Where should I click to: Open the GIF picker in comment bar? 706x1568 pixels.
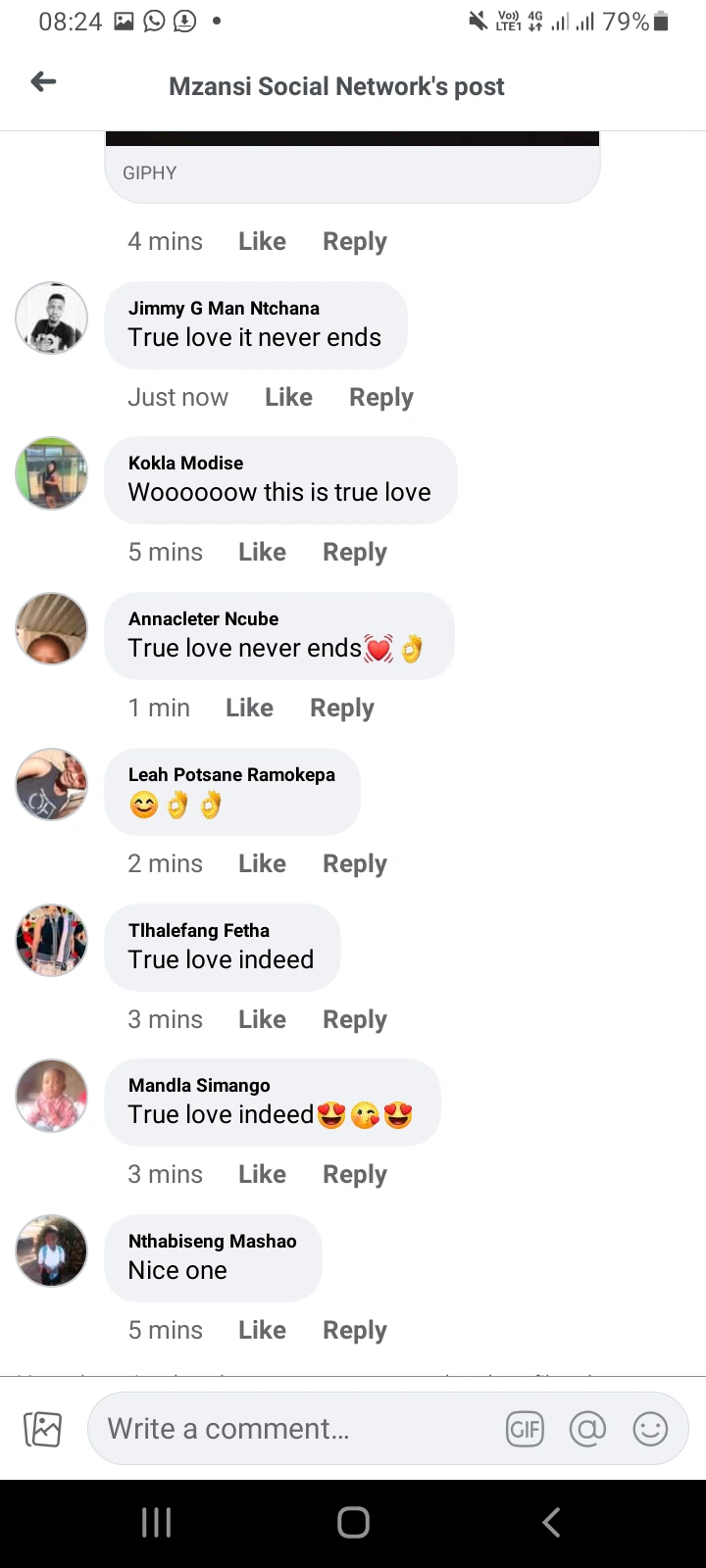click(525, 1429)
